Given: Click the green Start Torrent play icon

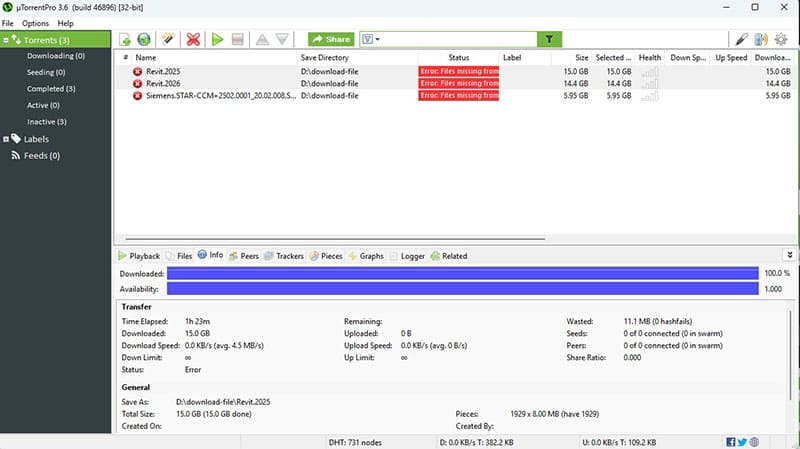Looking at the screenshot, I should (217, 39).
